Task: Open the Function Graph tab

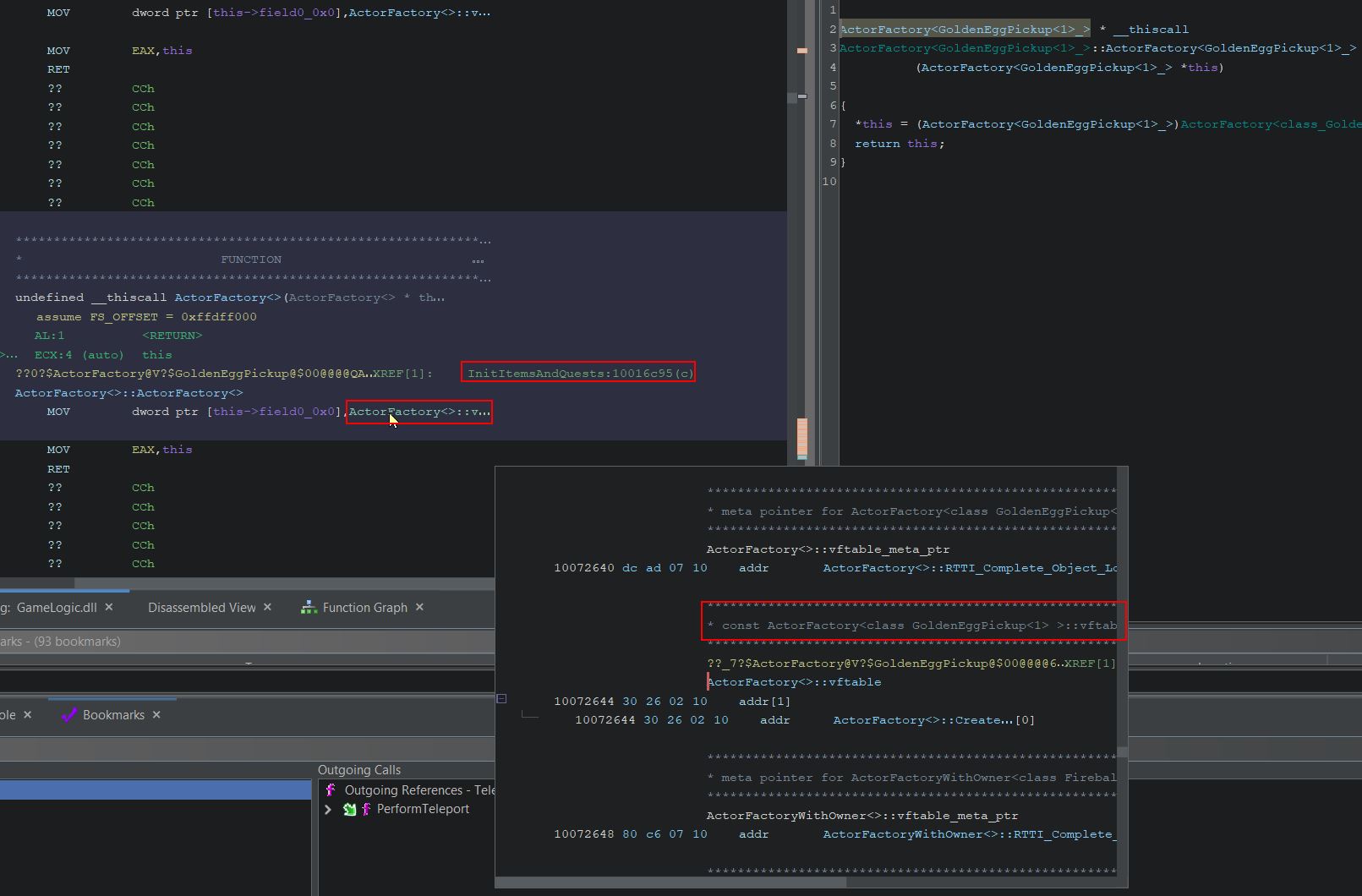Action: 364,607
